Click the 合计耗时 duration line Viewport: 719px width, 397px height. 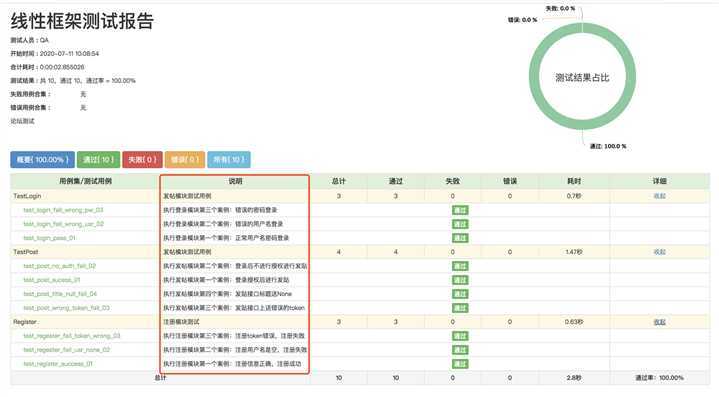coord(47,67)
